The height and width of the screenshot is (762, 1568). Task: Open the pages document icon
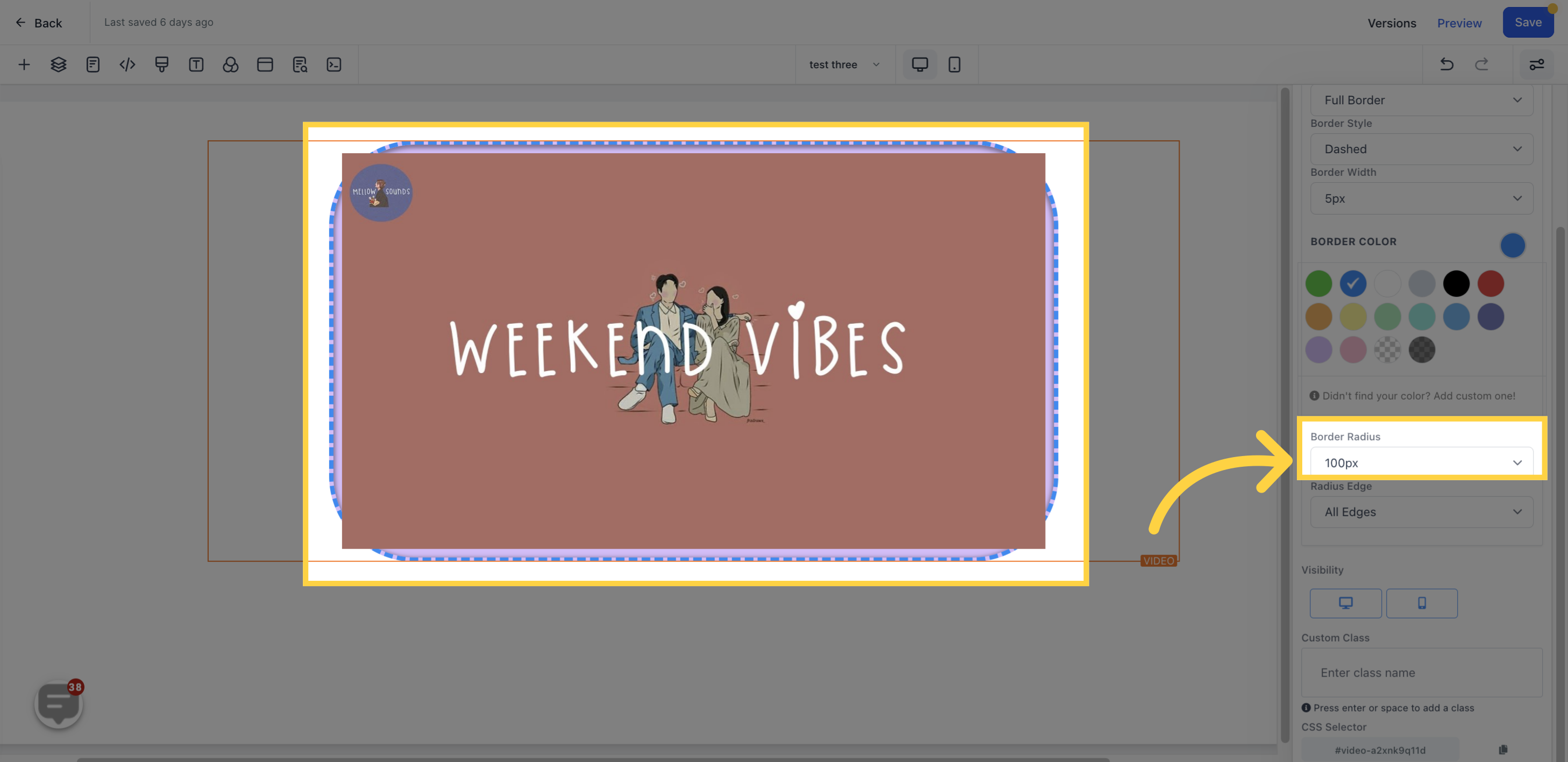click(x=93, y=65)
